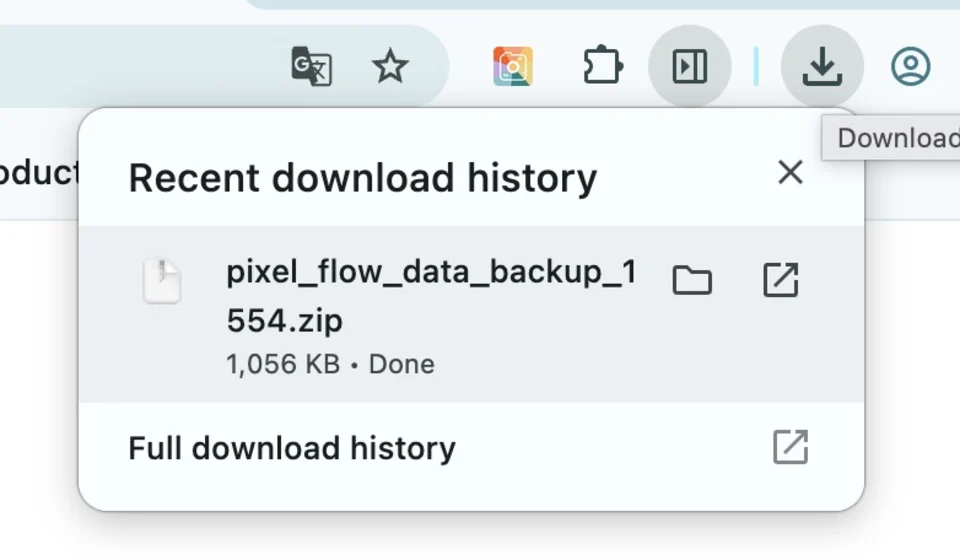Bookmark this page with the star icon
The width and height of the screenshot is (960, 560).
coord(390,66)
